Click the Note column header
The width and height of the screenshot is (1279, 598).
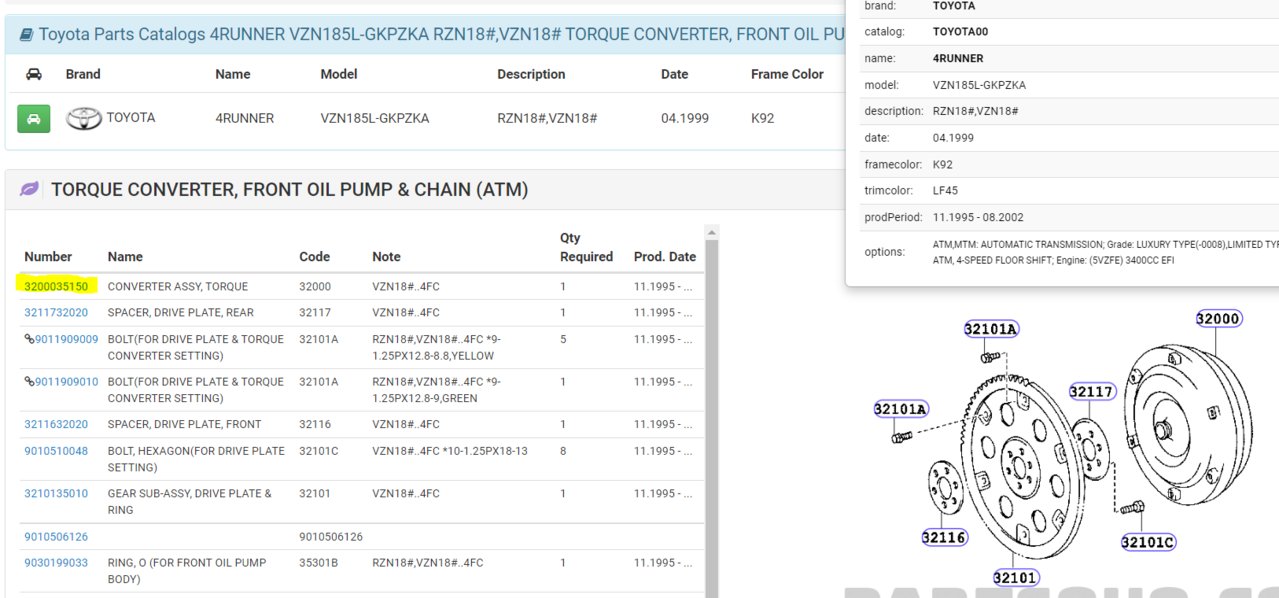[x=386, y=257]
